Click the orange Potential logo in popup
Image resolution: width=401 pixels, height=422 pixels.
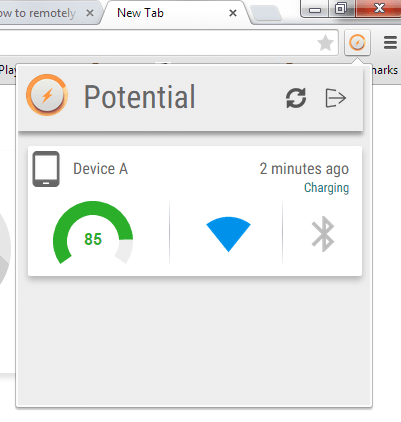(47, 95)
